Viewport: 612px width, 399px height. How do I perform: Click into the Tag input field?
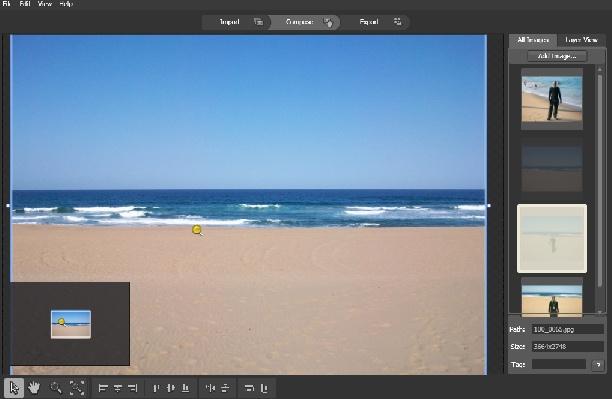[559, 364]
